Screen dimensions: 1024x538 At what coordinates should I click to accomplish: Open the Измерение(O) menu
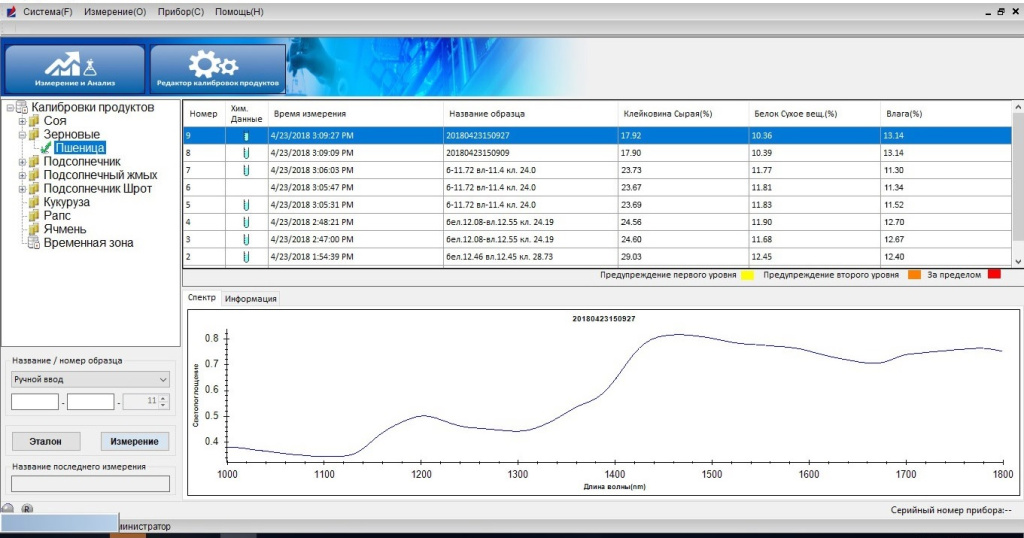[114, 12]
